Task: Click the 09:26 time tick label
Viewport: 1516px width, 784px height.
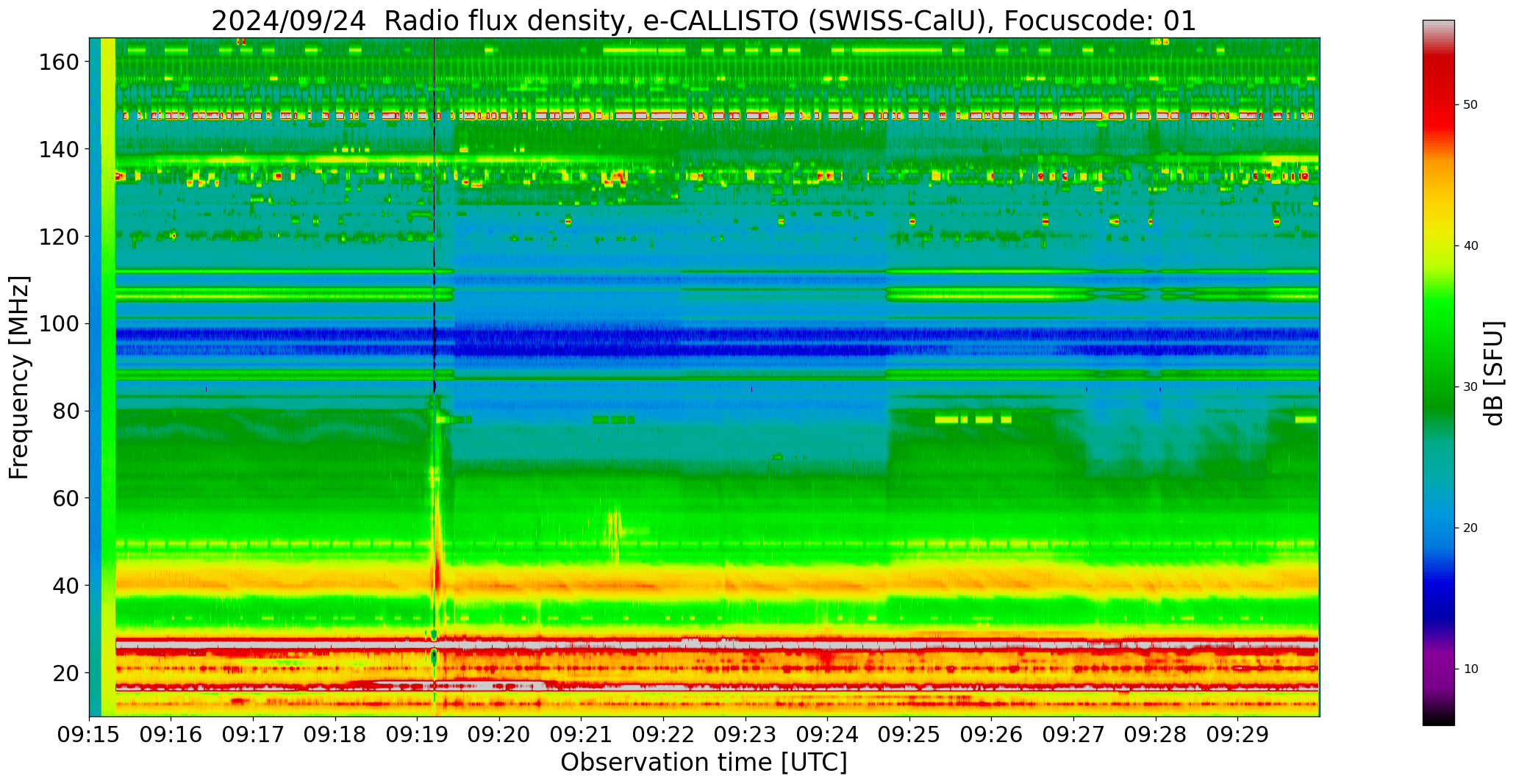Action: pyautogui.click(x=991, y=736)
